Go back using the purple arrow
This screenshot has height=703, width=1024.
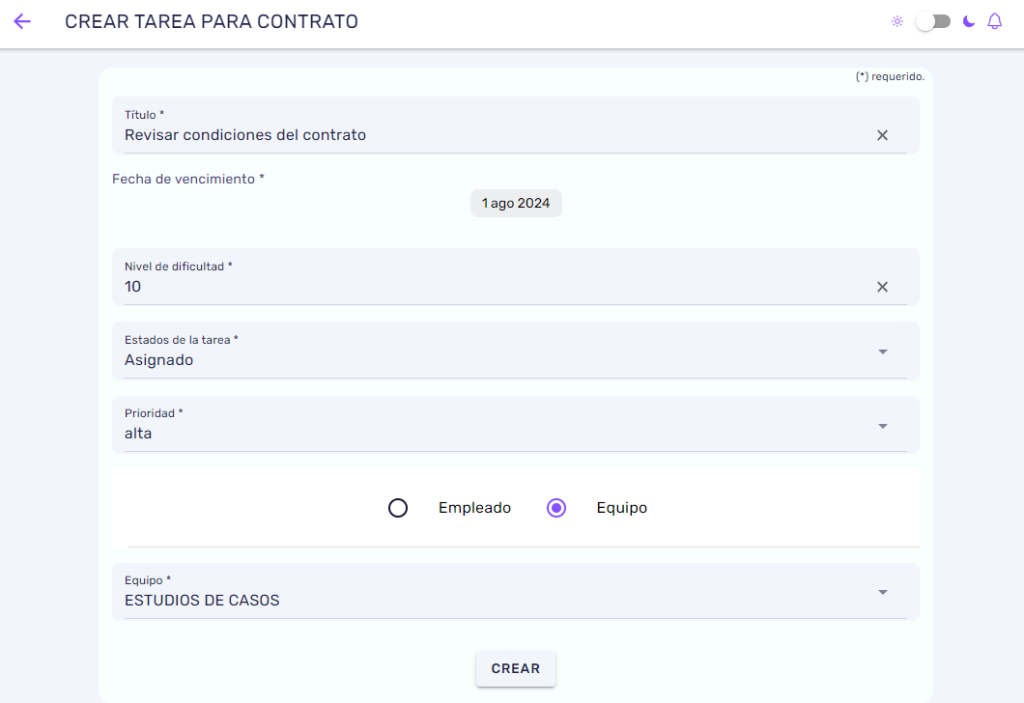22,22
